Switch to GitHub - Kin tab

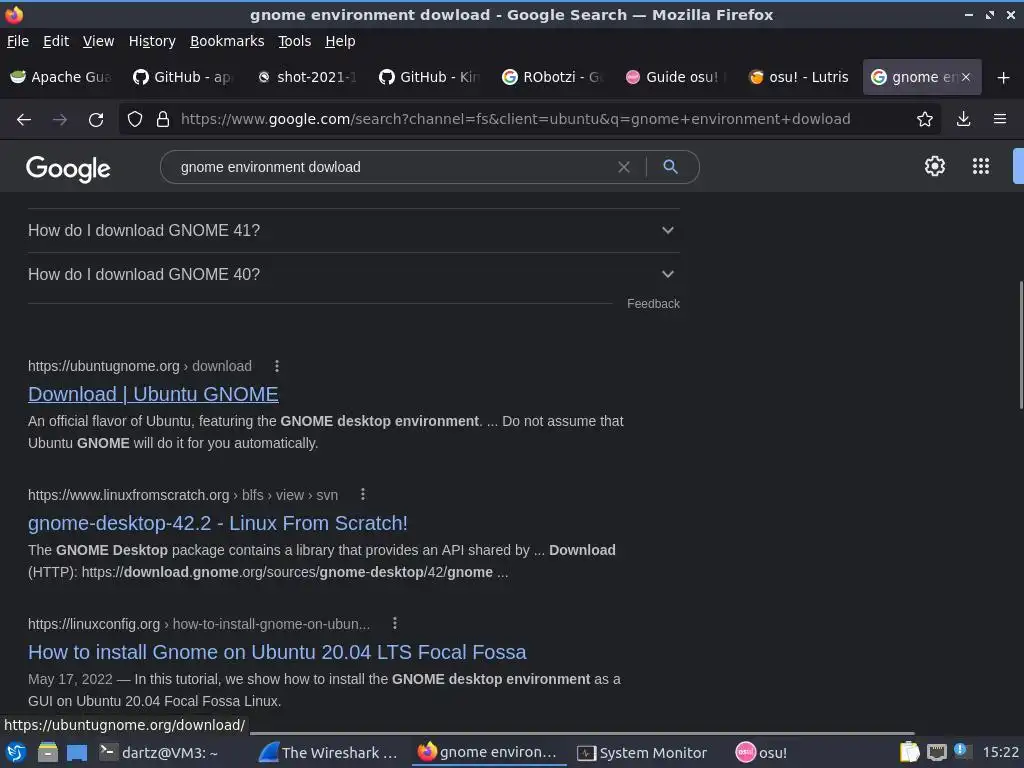(x=429, y=77)
